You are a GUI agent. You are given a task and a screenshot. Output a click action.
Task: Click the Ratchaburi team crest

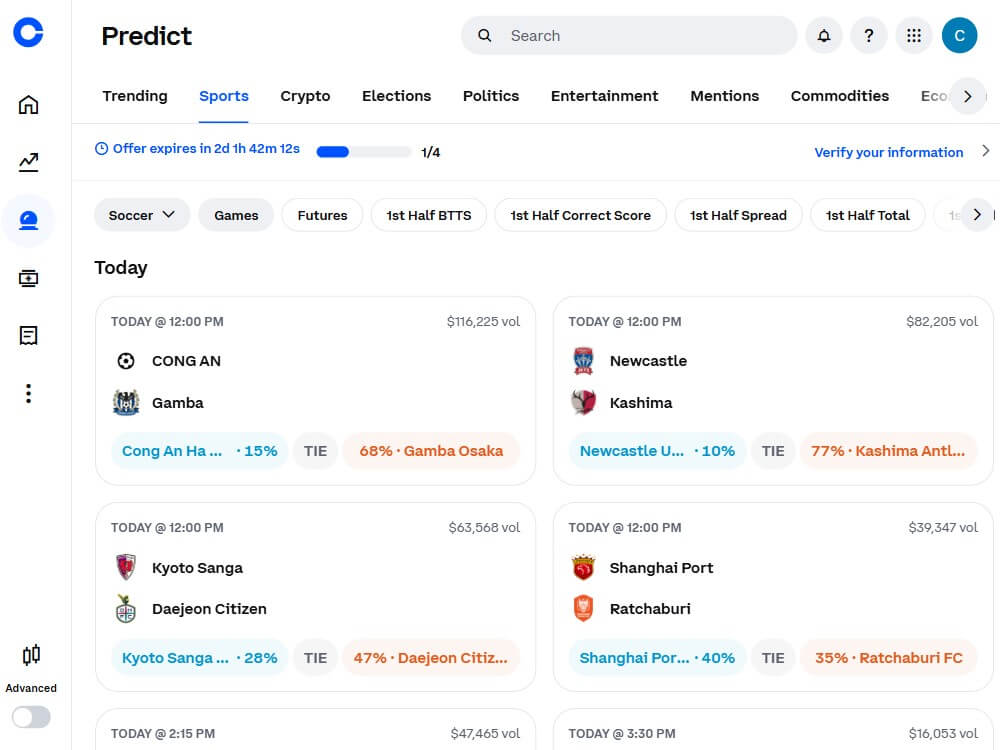tap(583, 608)
